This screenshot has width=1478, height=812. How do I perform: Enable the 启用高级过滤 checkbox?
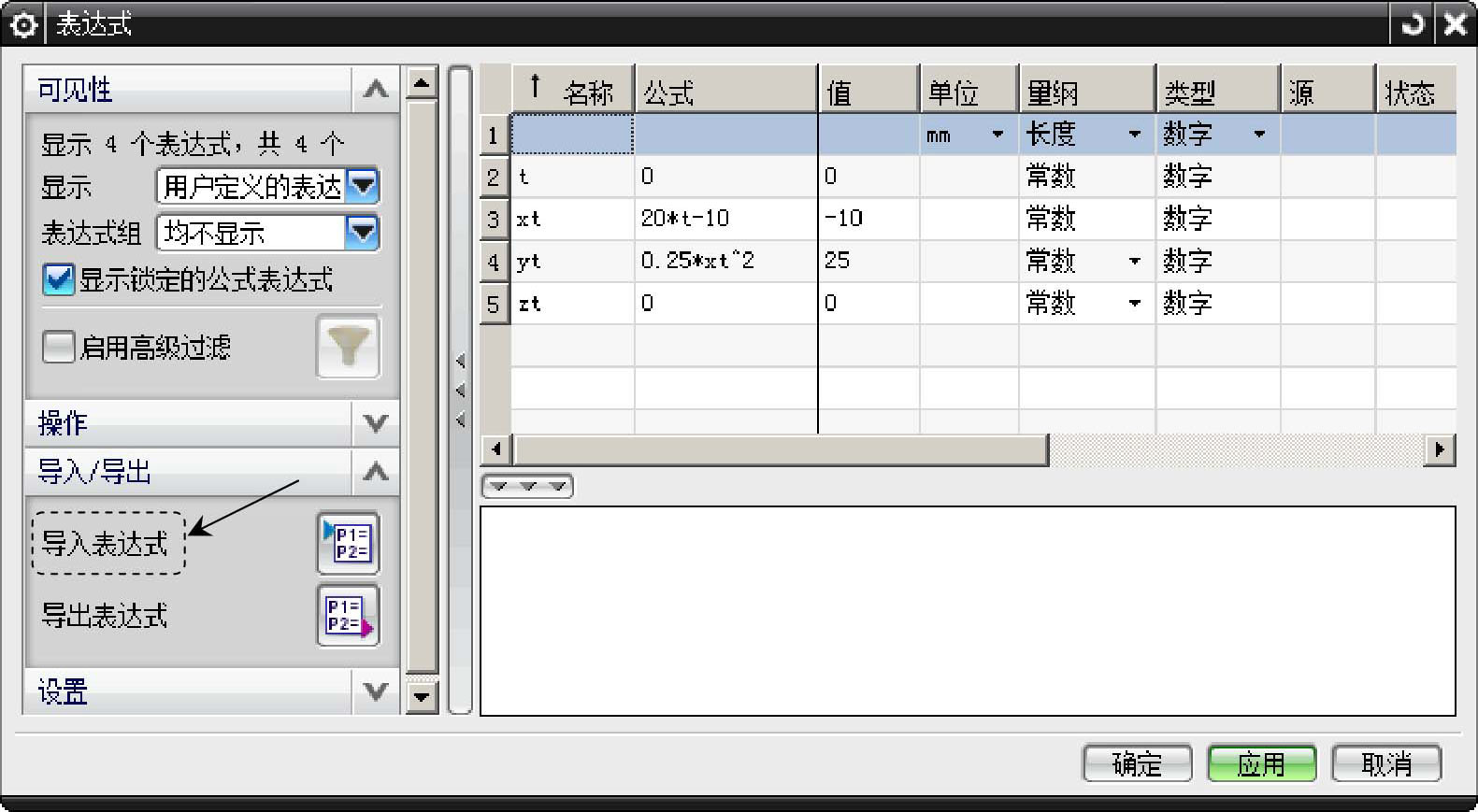coord(58,348)
